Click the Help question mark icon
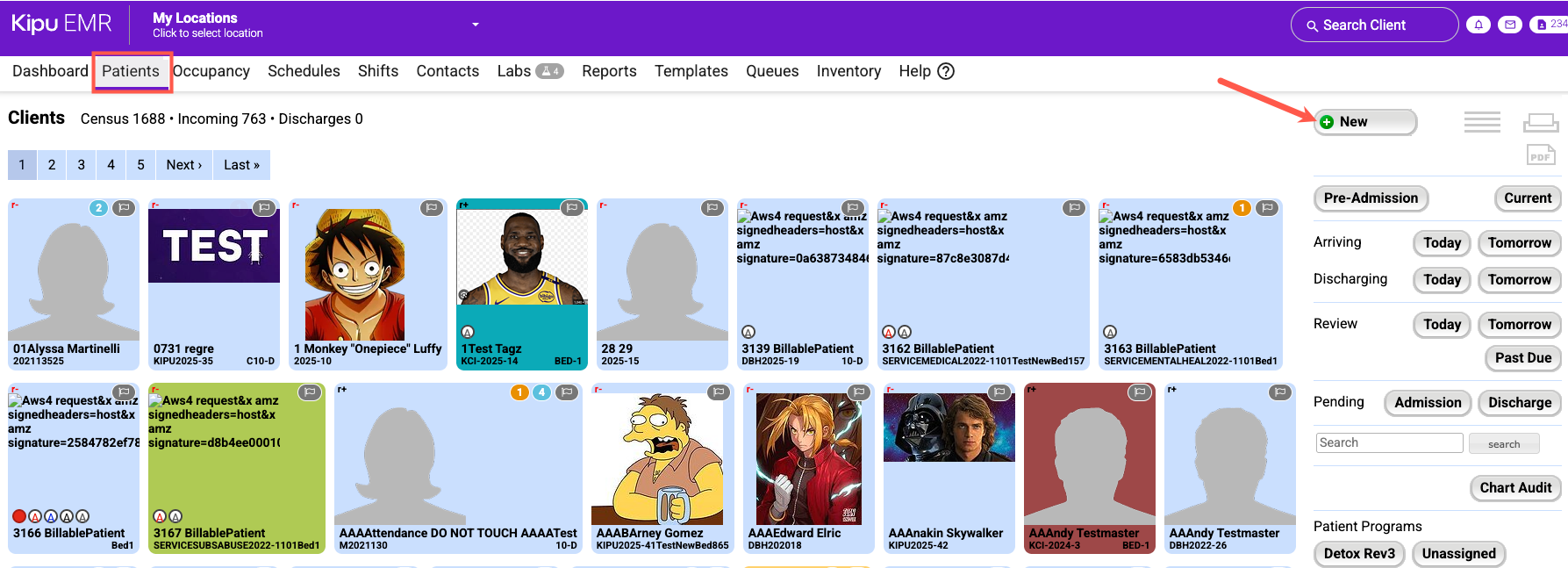Screen dimensions: 1568x568 946,71
